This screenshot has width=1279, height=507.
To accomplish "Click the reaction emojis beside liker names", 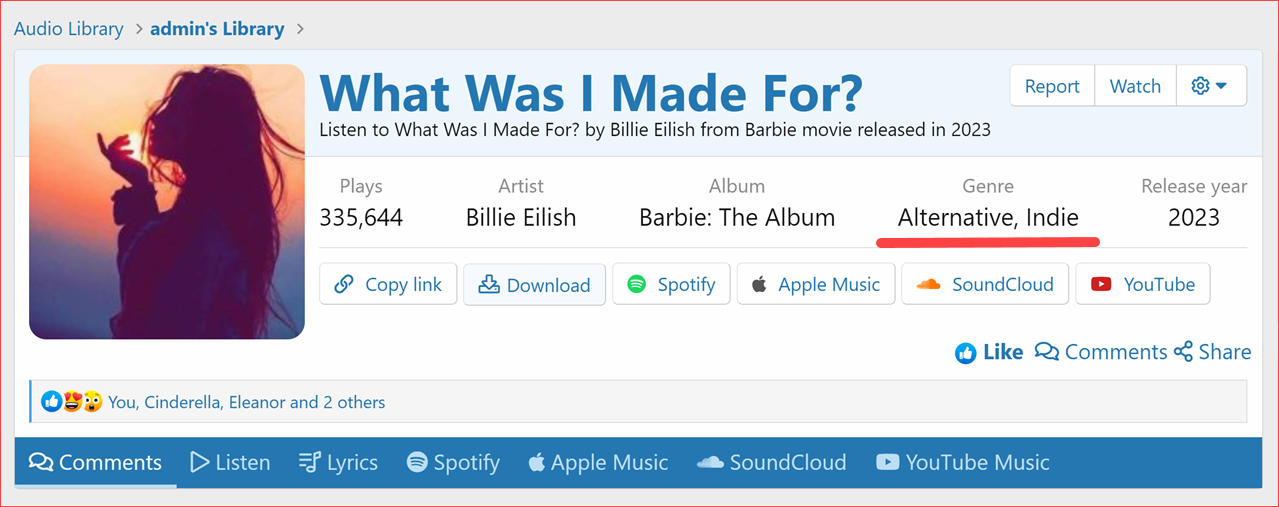I will [x=72, y=402].
